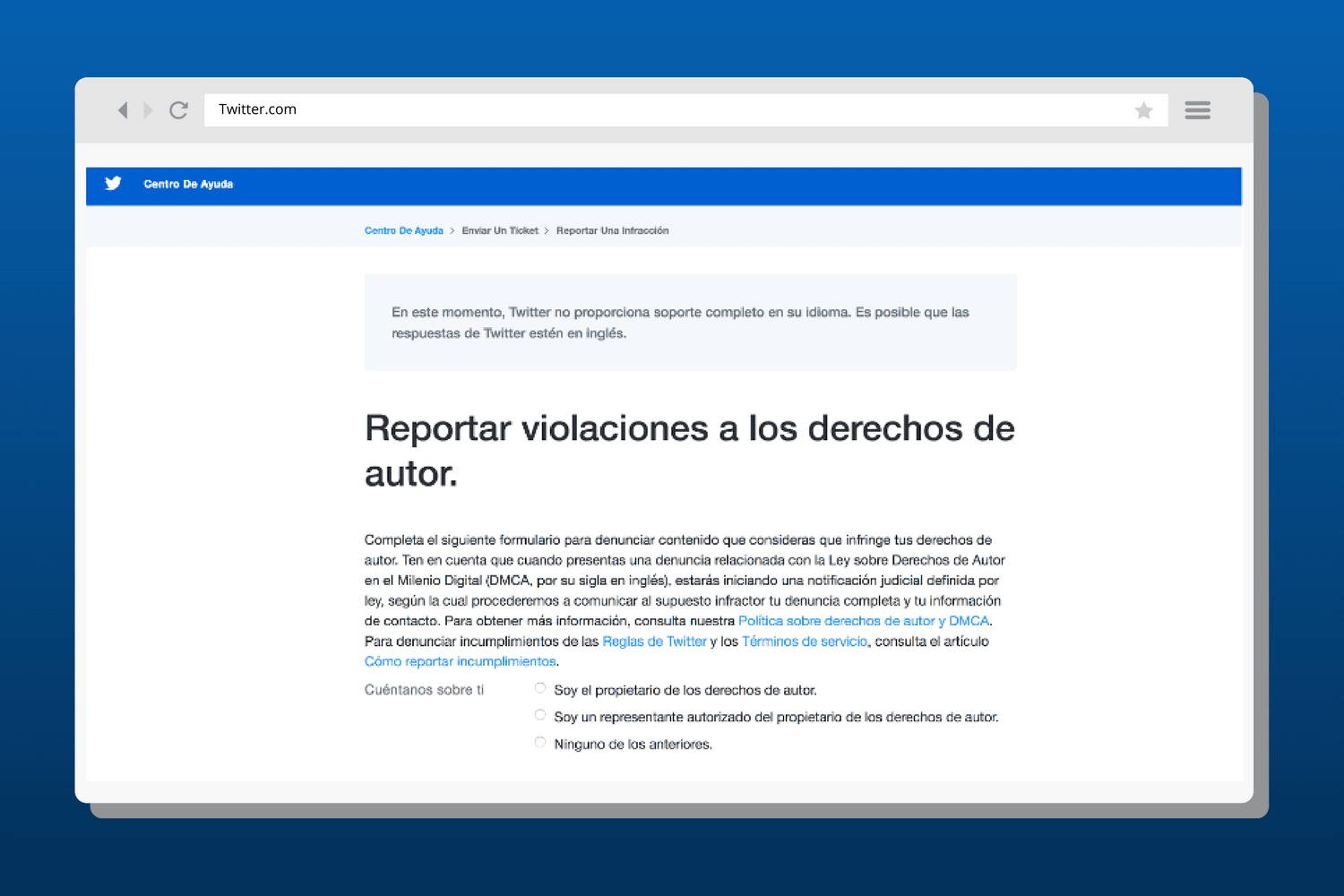Select "Soy el propietario de los derechos de autor"
The image size is (1344, 896).
click(540, 688)
